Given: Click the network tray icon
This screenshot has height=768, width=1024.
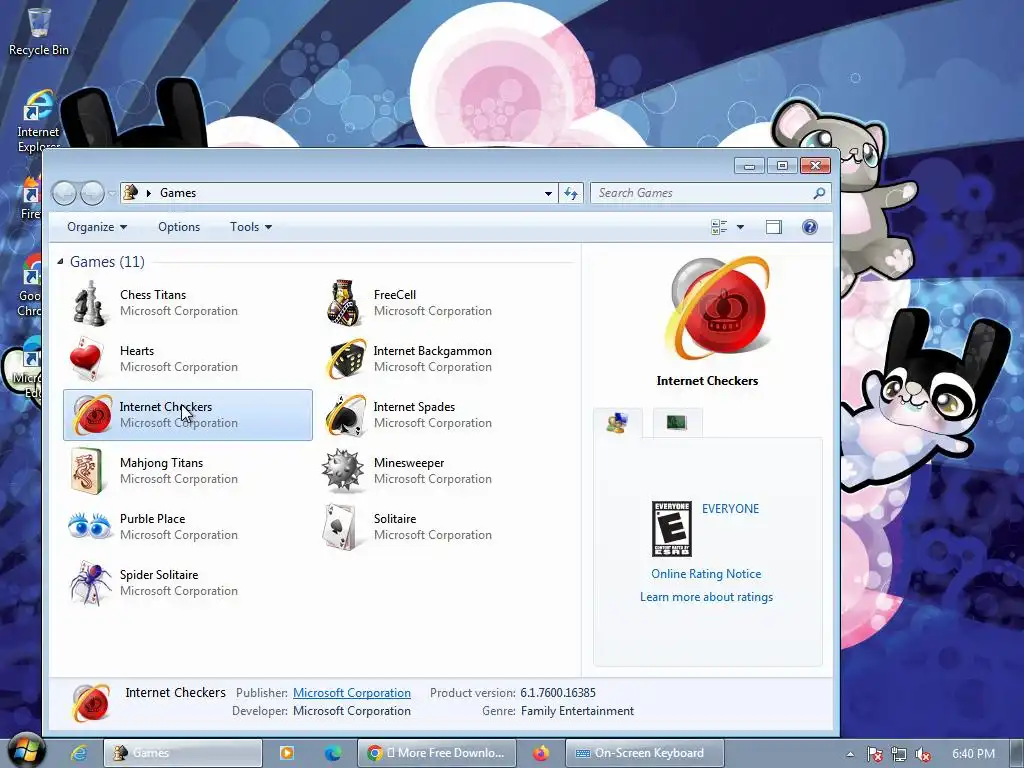Looking at the screenshot, I should point(899,754).
